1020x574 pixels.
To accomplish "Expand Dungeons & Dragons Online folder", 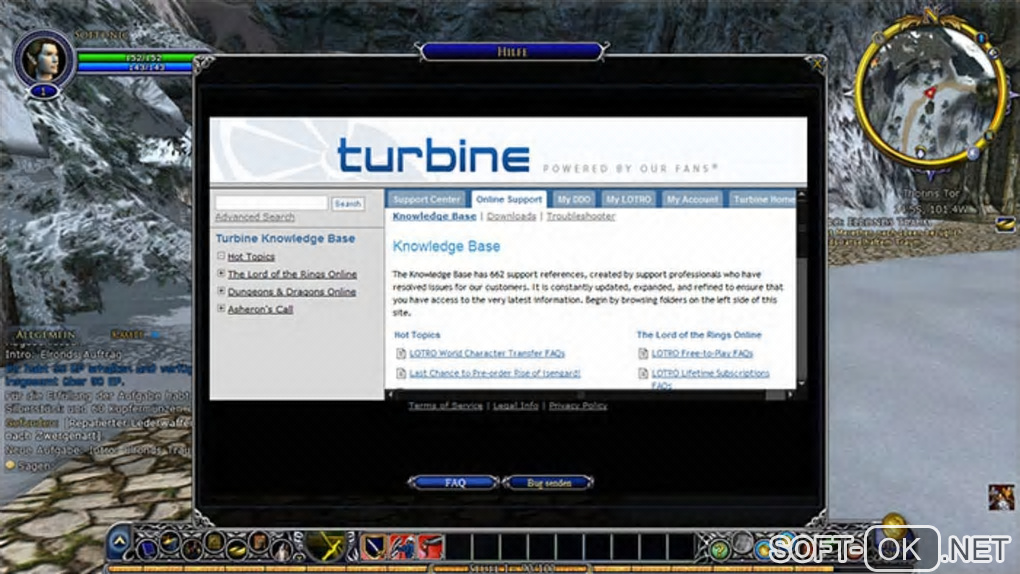I will 221,291.
